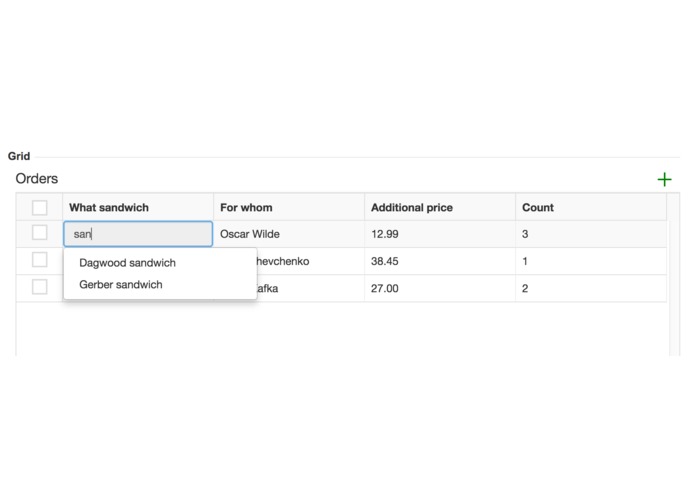Click the count cell in the 38.45 row
The height and width of the screenshot is (494, 695).
click(591, 261)
